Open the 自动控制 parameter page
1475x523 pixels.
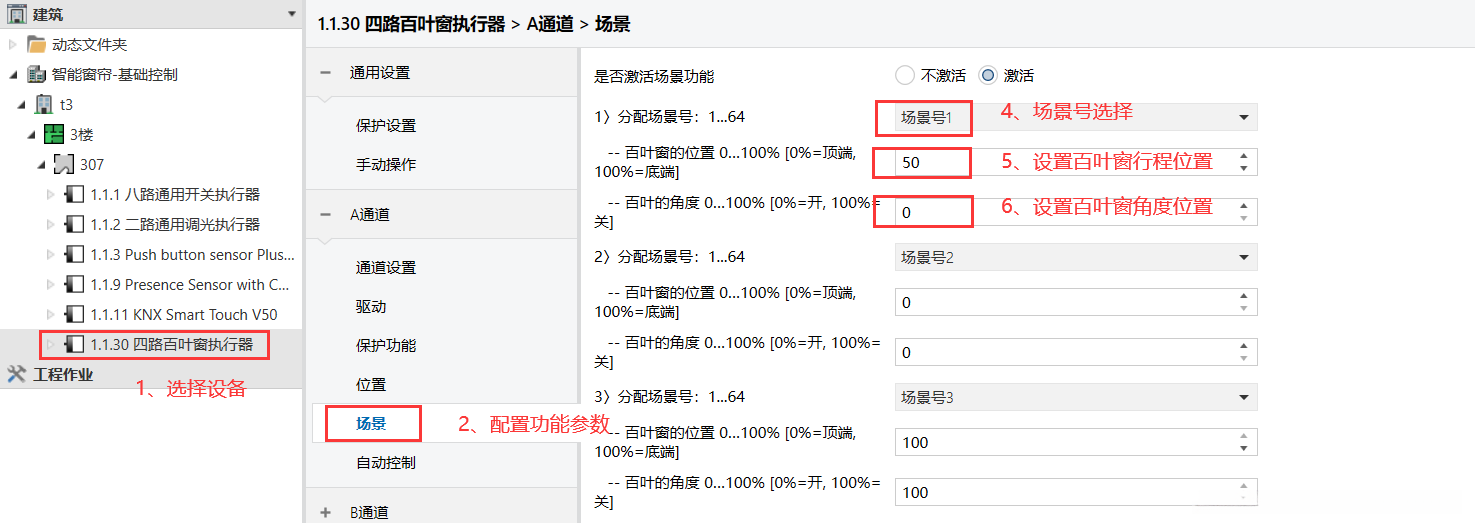385,463
